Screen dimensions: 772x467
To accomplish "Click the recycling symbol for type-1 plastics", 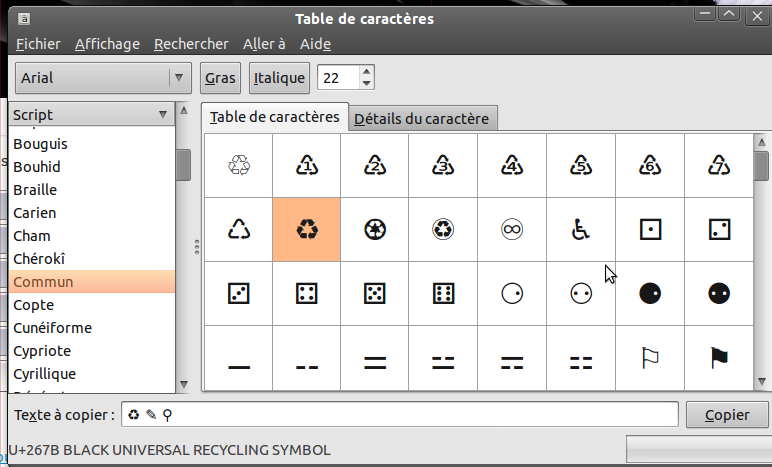I will pyautogui.click(x=307, y=164).
